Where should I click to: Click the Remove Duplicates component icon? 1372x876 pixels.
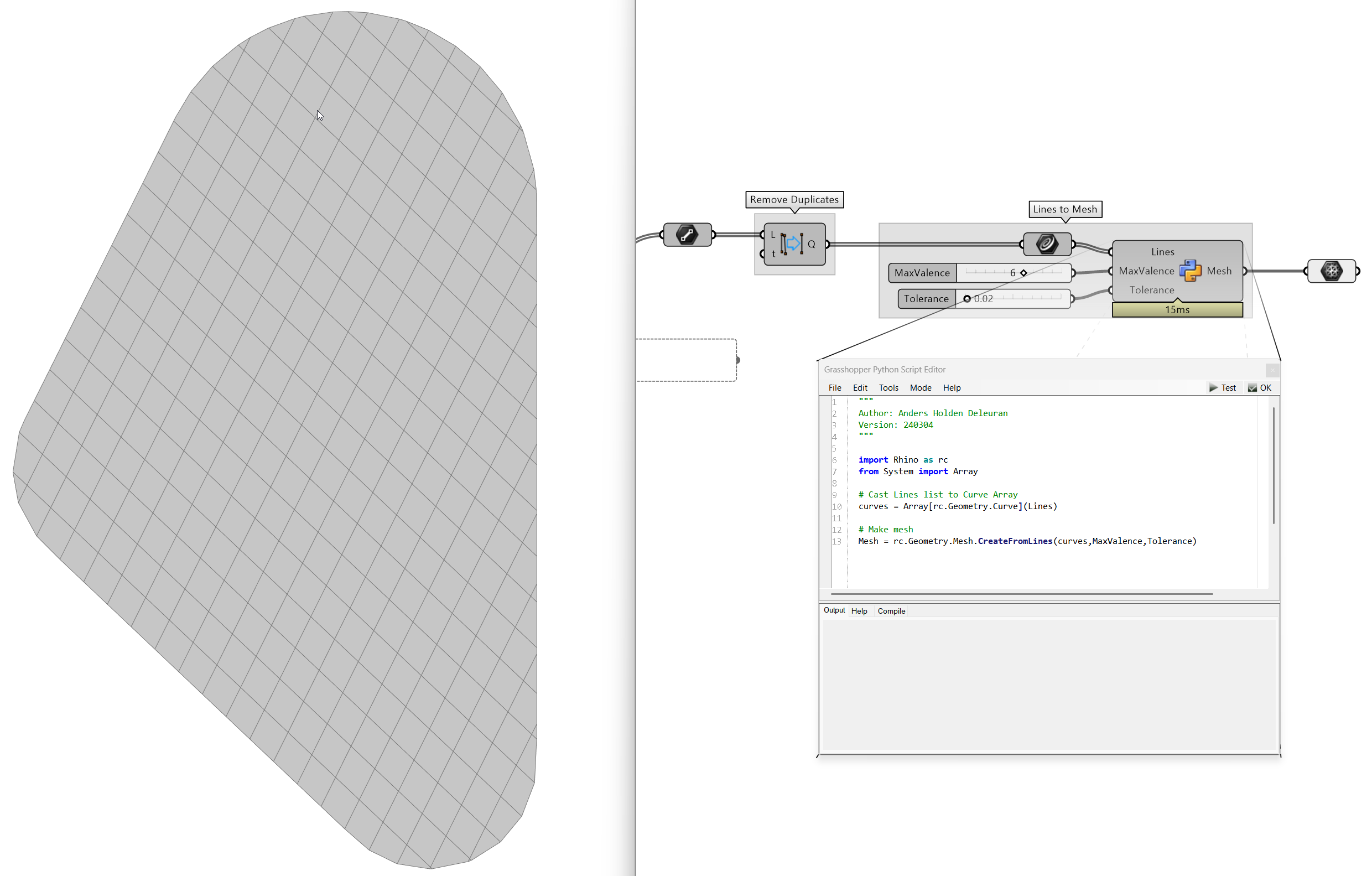pos(792,244)
